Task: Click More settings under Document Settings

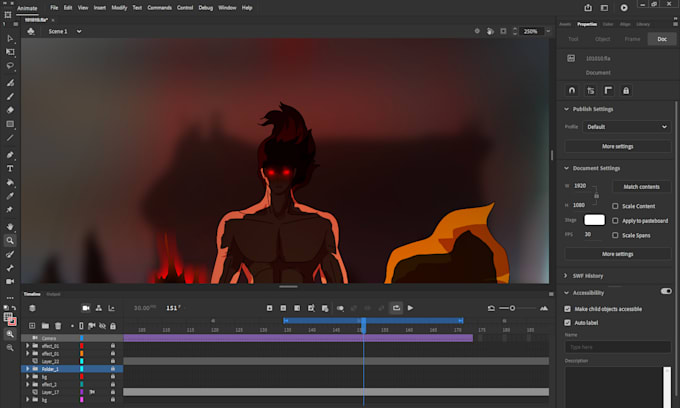Action: click(x=618, y=254)
